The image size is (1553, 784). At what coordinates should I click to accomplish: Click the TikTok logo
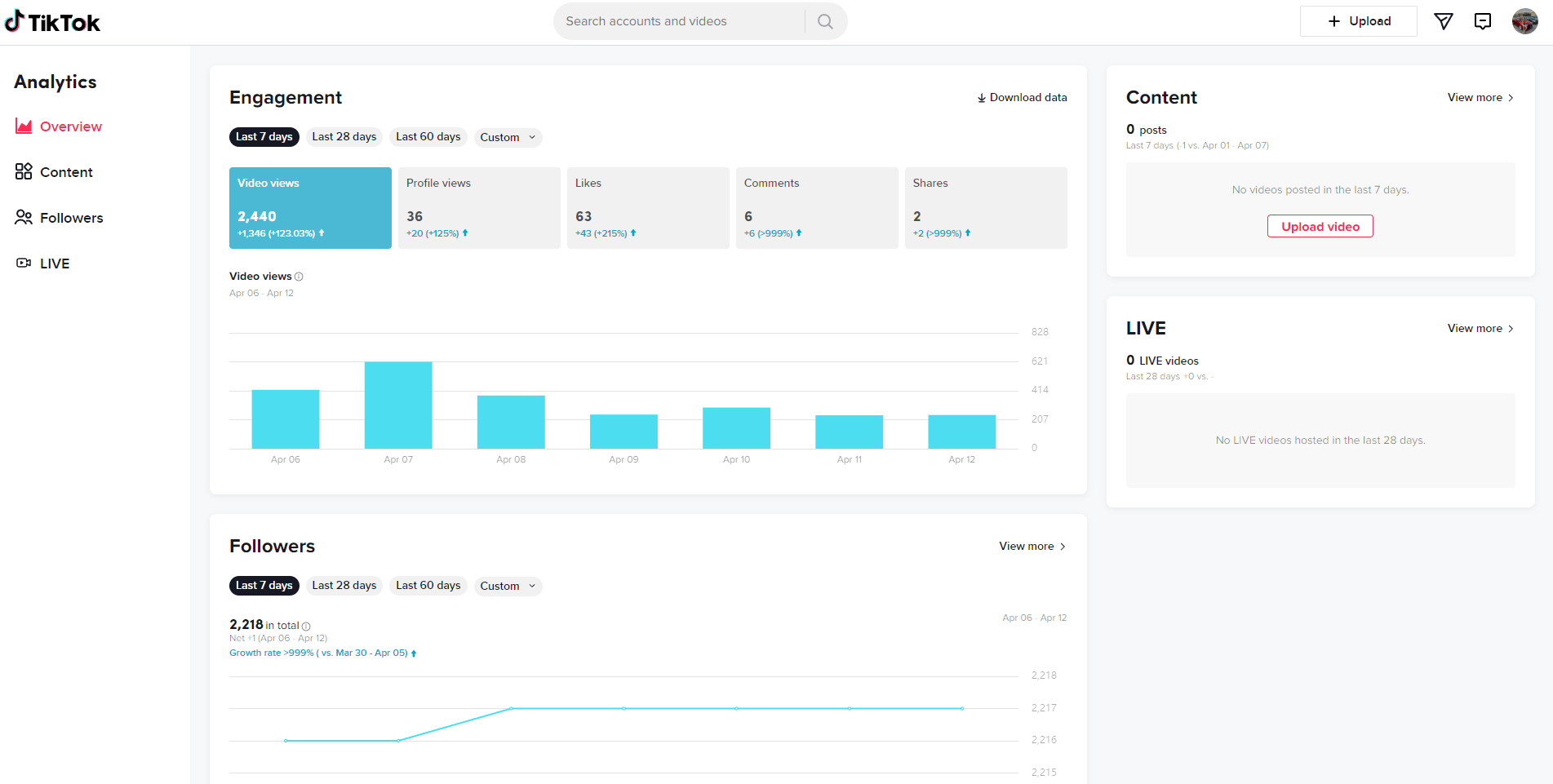click(52, 22)
